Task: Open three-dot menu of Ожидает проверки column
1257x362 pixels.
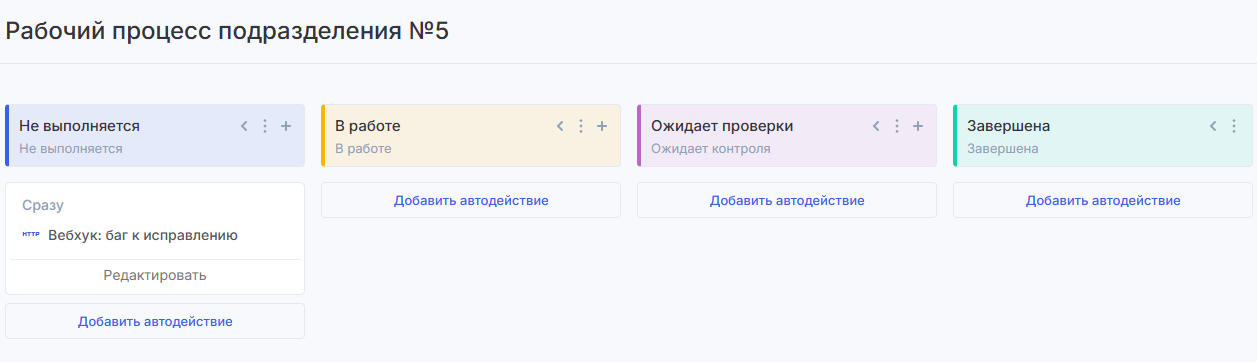Action: pyautogui.click(x=897, y=126)
